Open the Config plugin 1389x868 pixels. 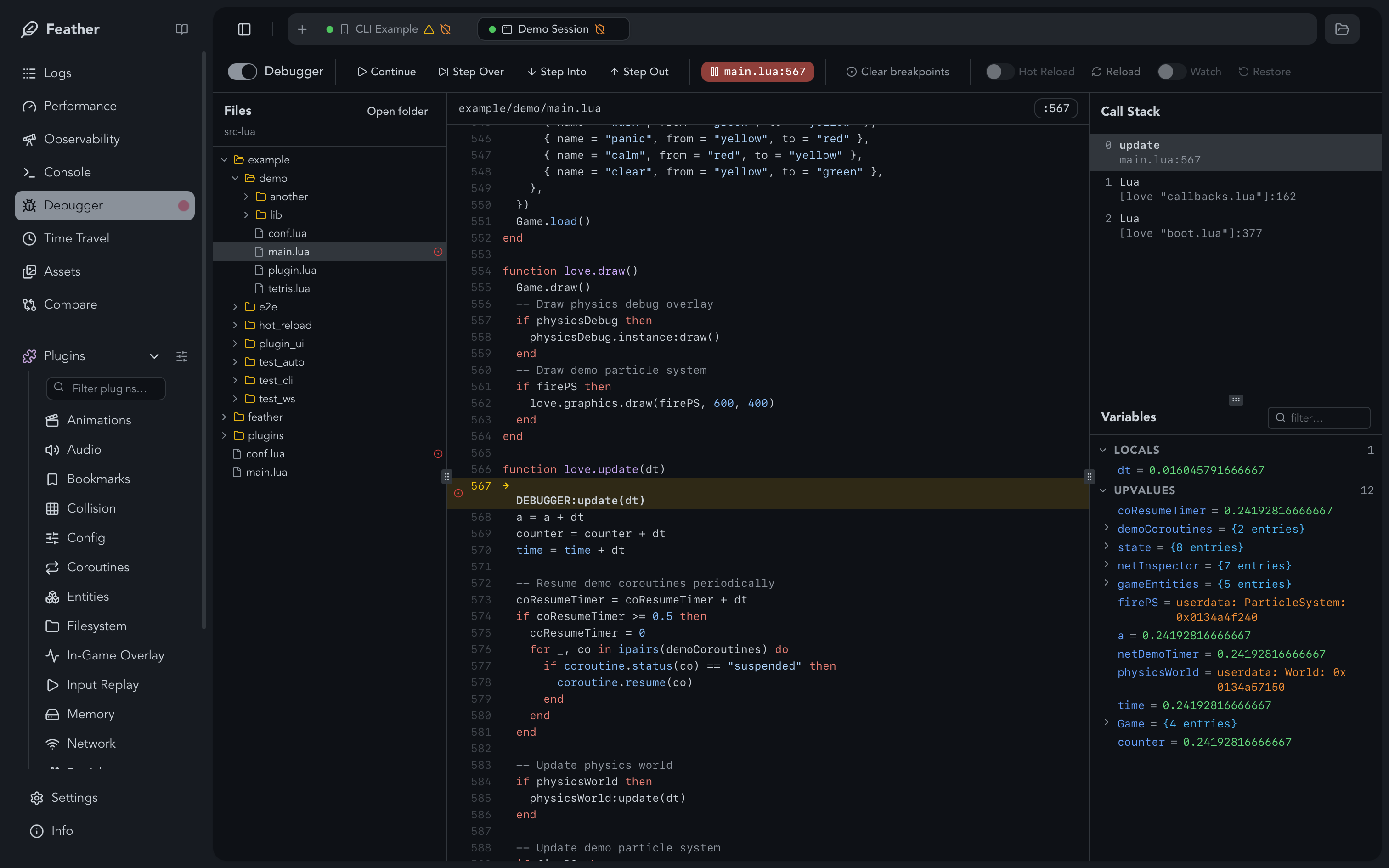(86, 537)
